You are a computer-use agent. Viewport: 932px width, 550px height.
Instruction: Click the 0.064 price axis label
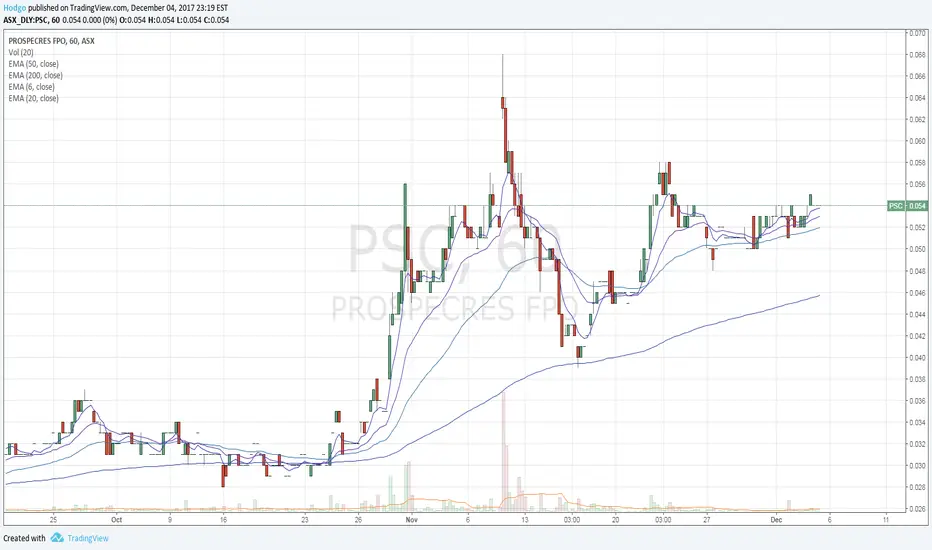(918, 98)
